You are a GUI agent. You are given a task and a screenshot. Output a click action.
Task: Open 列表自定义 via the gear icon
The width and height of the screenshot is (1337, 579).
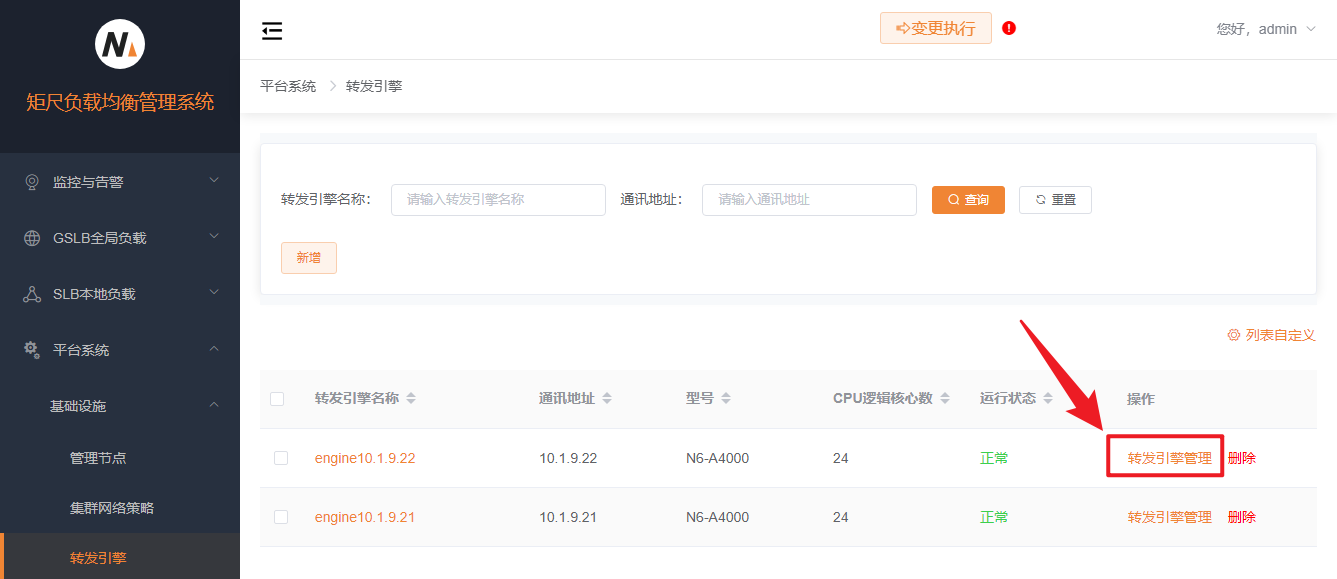click(x=1232, y=335)
